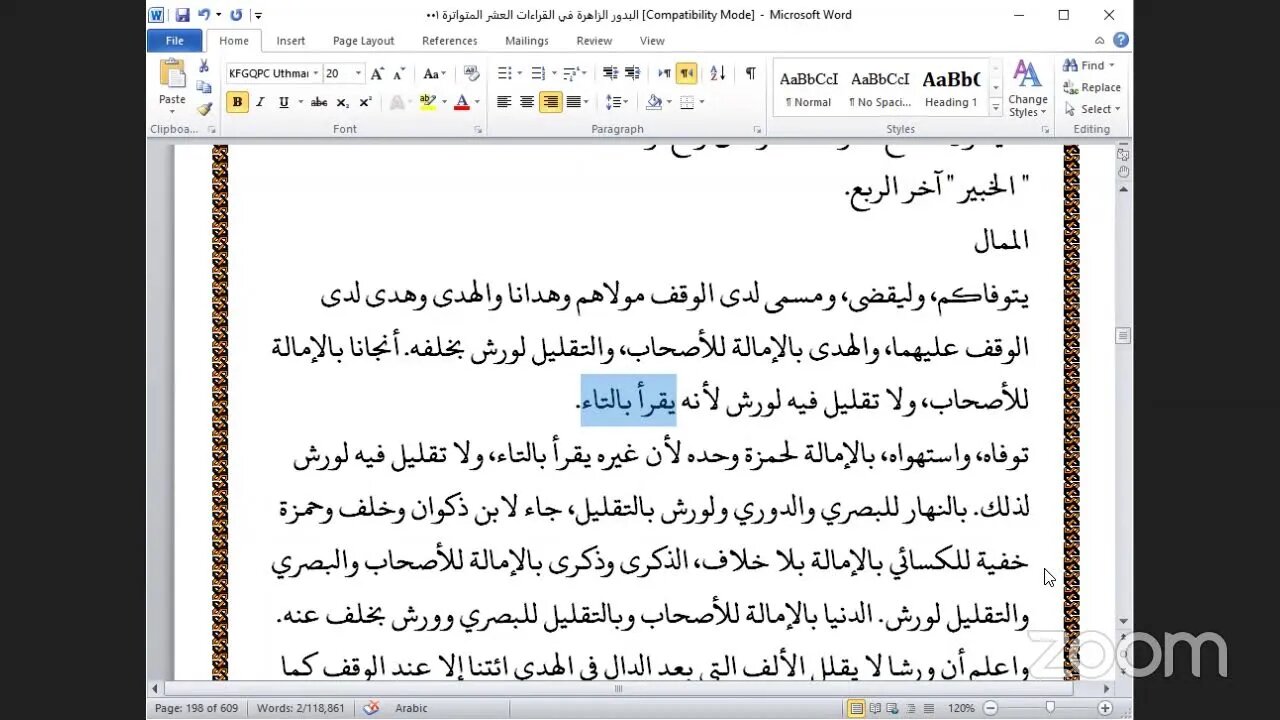Switch to Full Screen Reading view
This screenshot has height=720, width=1280.
point(876,708)
